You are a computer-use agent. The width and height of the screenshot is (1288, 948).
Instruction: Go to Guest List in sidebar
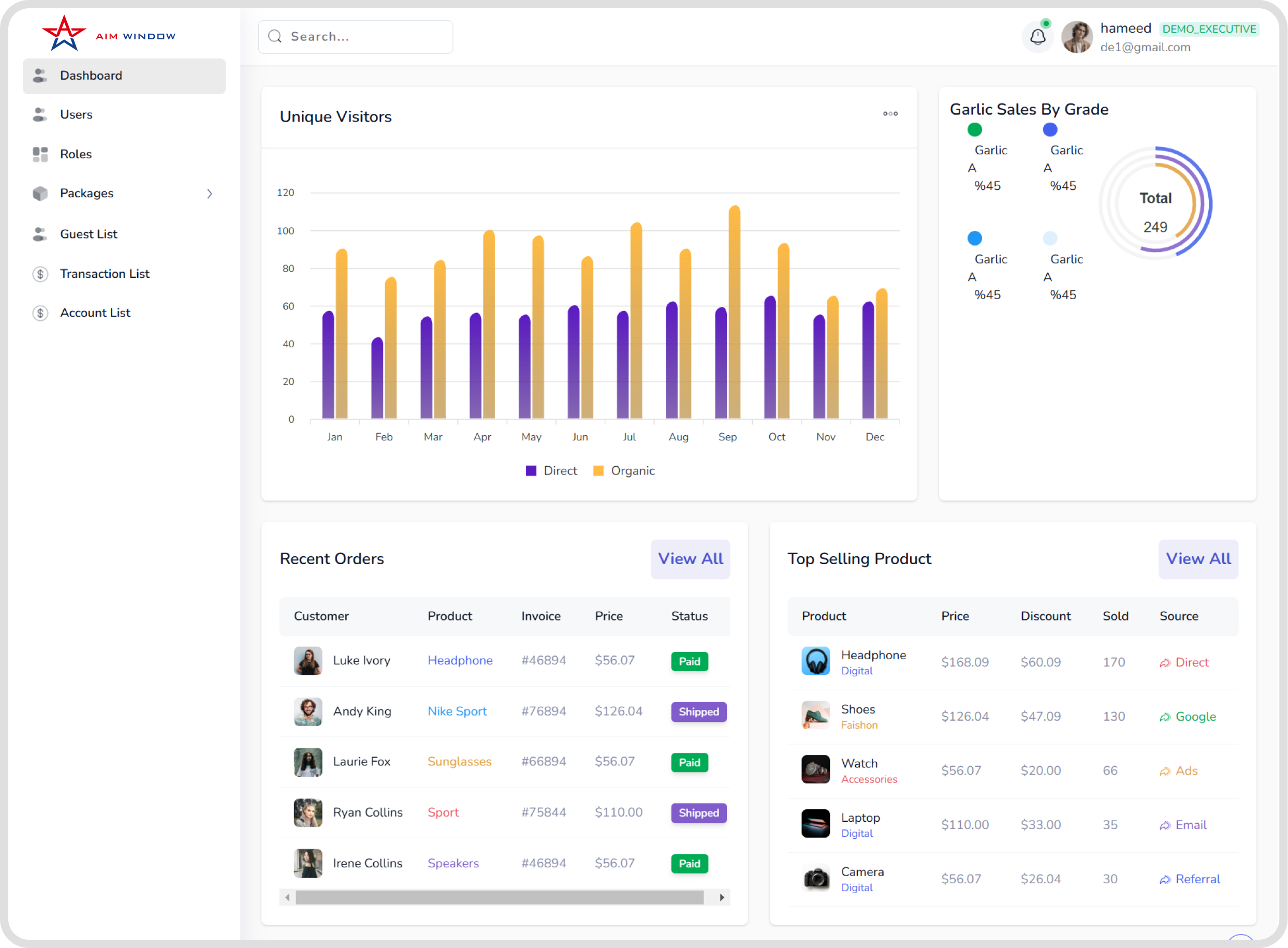(89, 234)
